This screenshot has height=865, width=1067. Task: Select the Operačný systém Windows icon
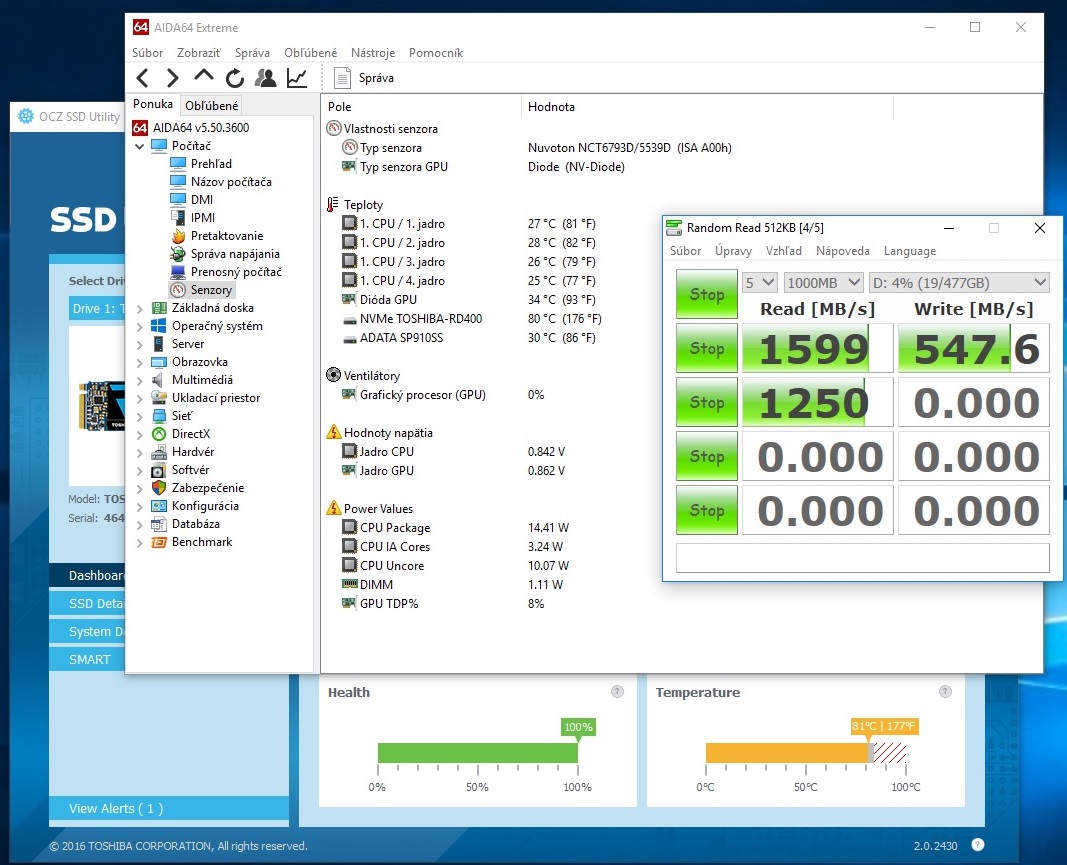coord(159,326)
